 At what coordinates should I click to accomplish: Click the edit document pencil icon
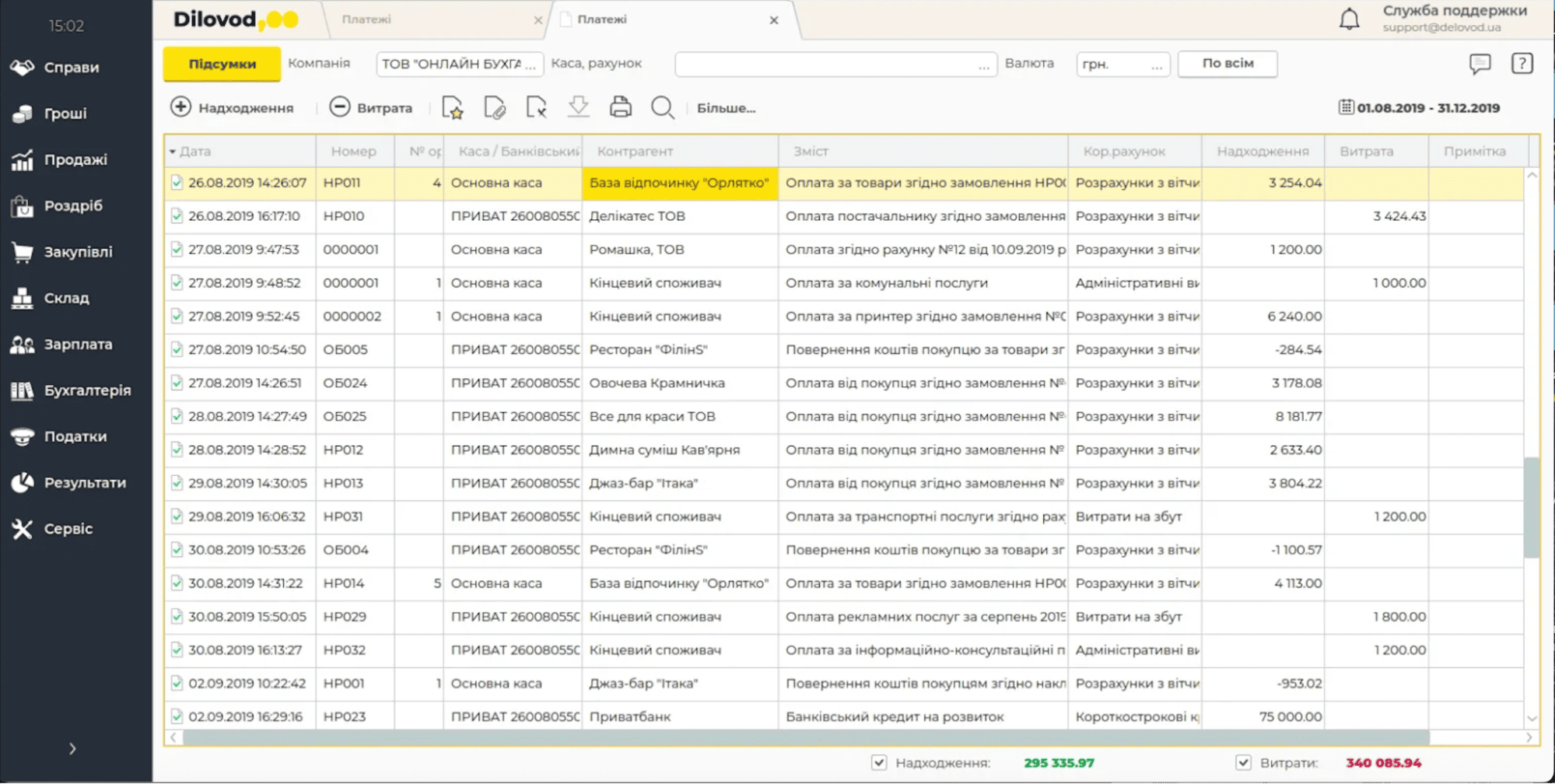click(x=494, y=107)
